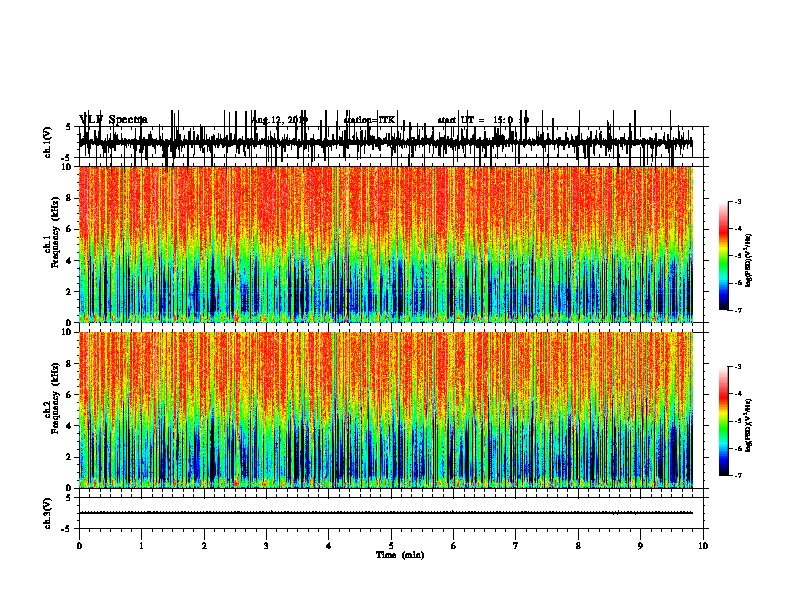Click the '9' tick on time axis
Screen dimensions: 792x612
click(x=640, y=546)
